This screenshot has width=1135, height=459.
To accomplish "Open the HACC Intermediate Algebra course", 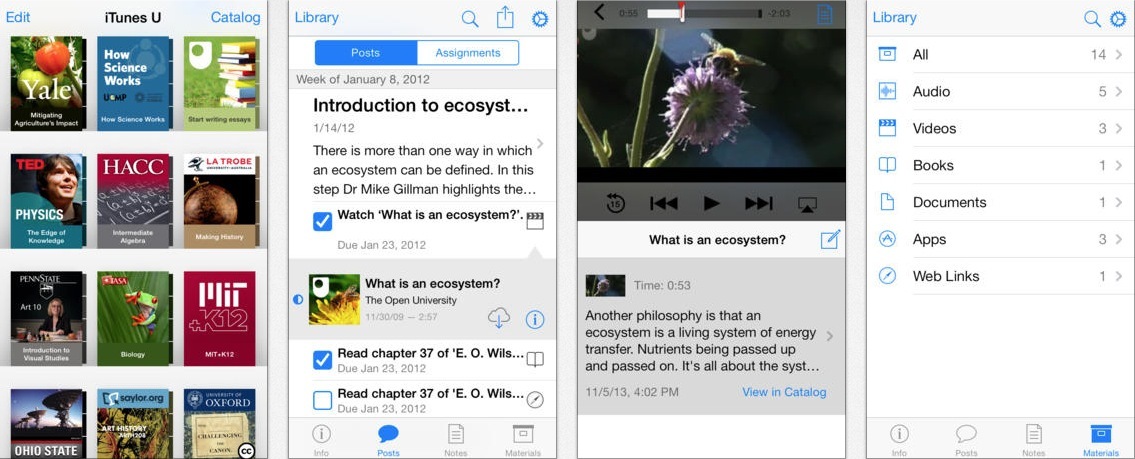I will coord(135,201).
